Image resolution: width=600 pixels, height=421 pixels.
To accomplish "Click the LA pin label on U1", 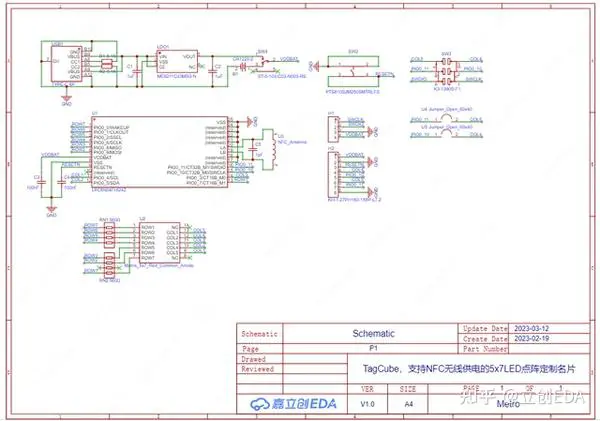I will coord(223,147).
